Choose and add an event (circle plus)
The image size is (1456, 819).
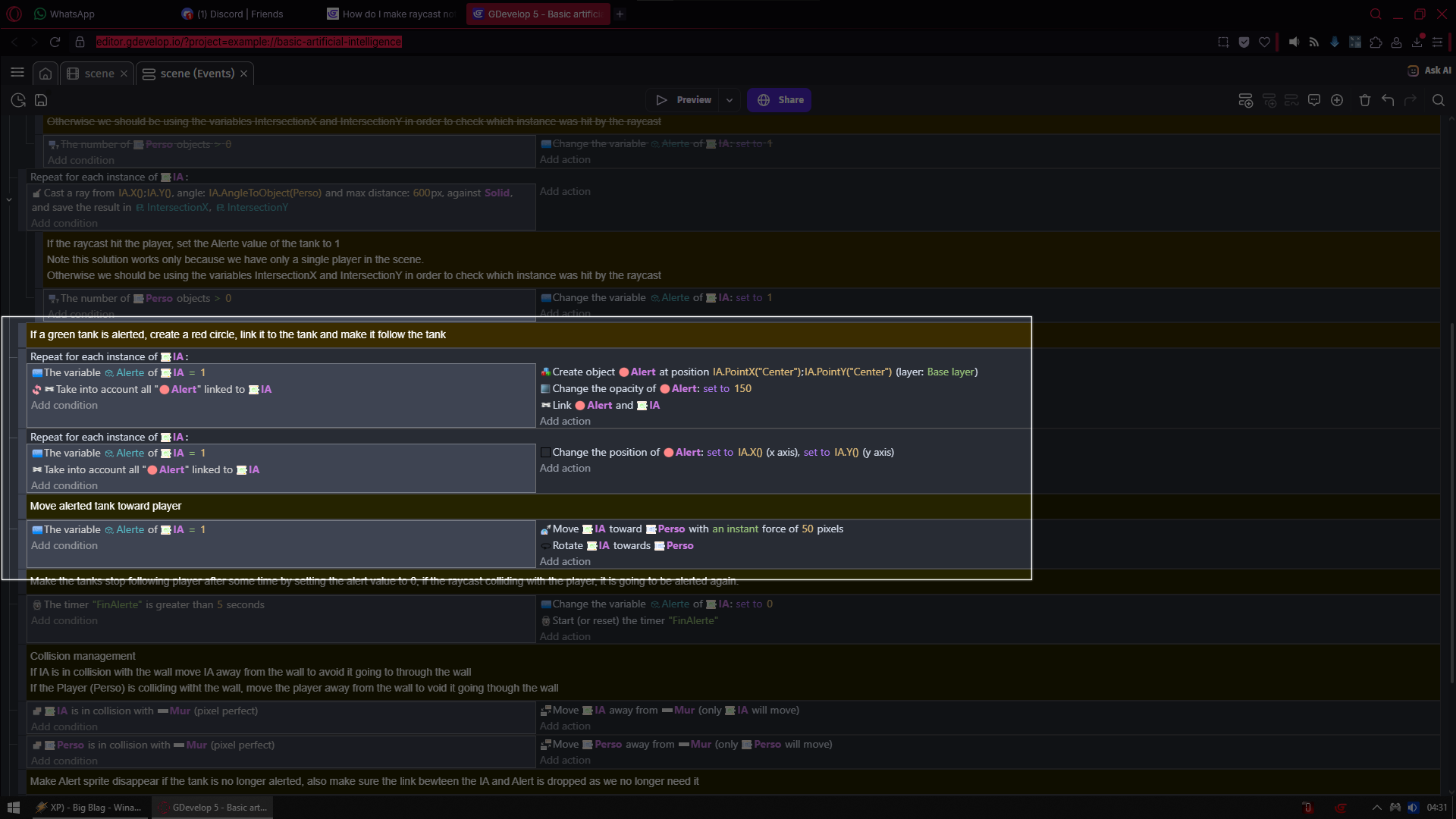[x=1337, y=100]
